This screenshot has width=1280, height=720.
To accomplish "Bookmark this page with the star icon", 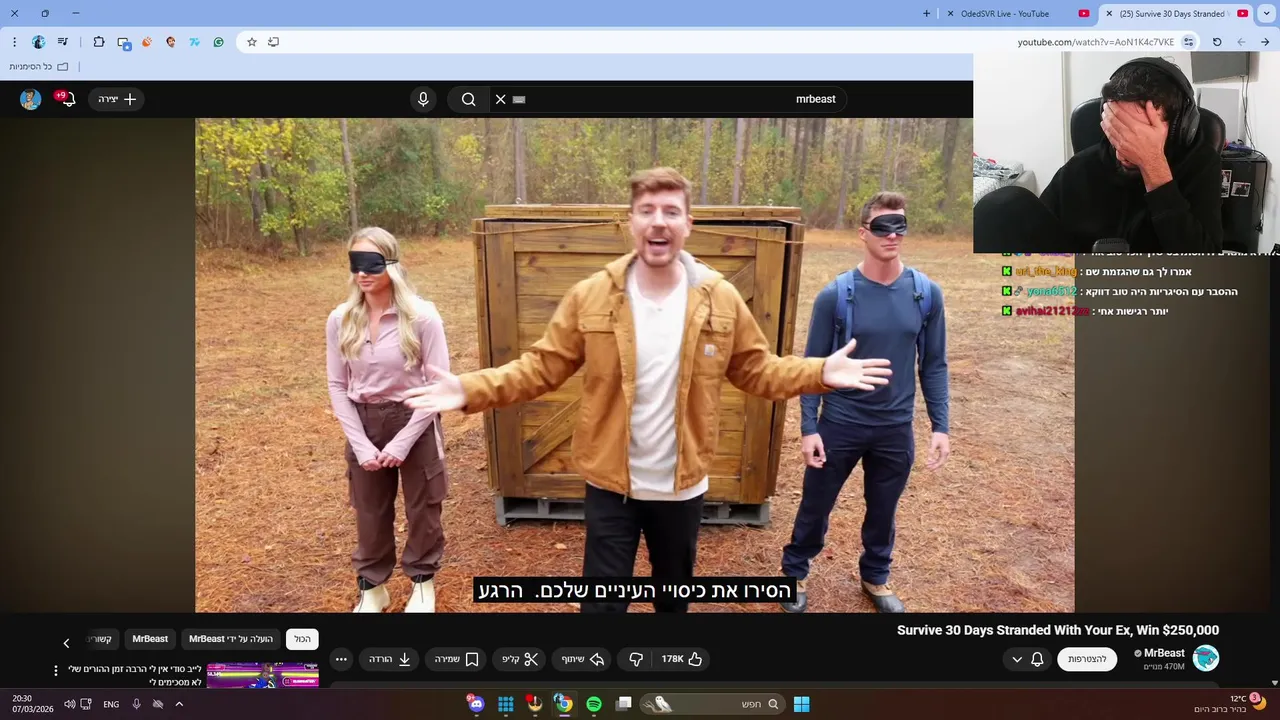I will pyautogui.click(x=252, y=42).
